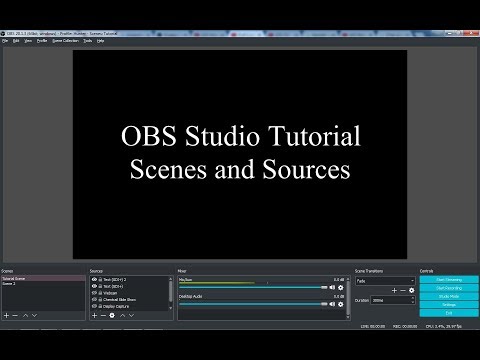The width and height of the screenshot is (480, 360).
Task: Add a new source with the Sources plus icon
Action: 95,315
